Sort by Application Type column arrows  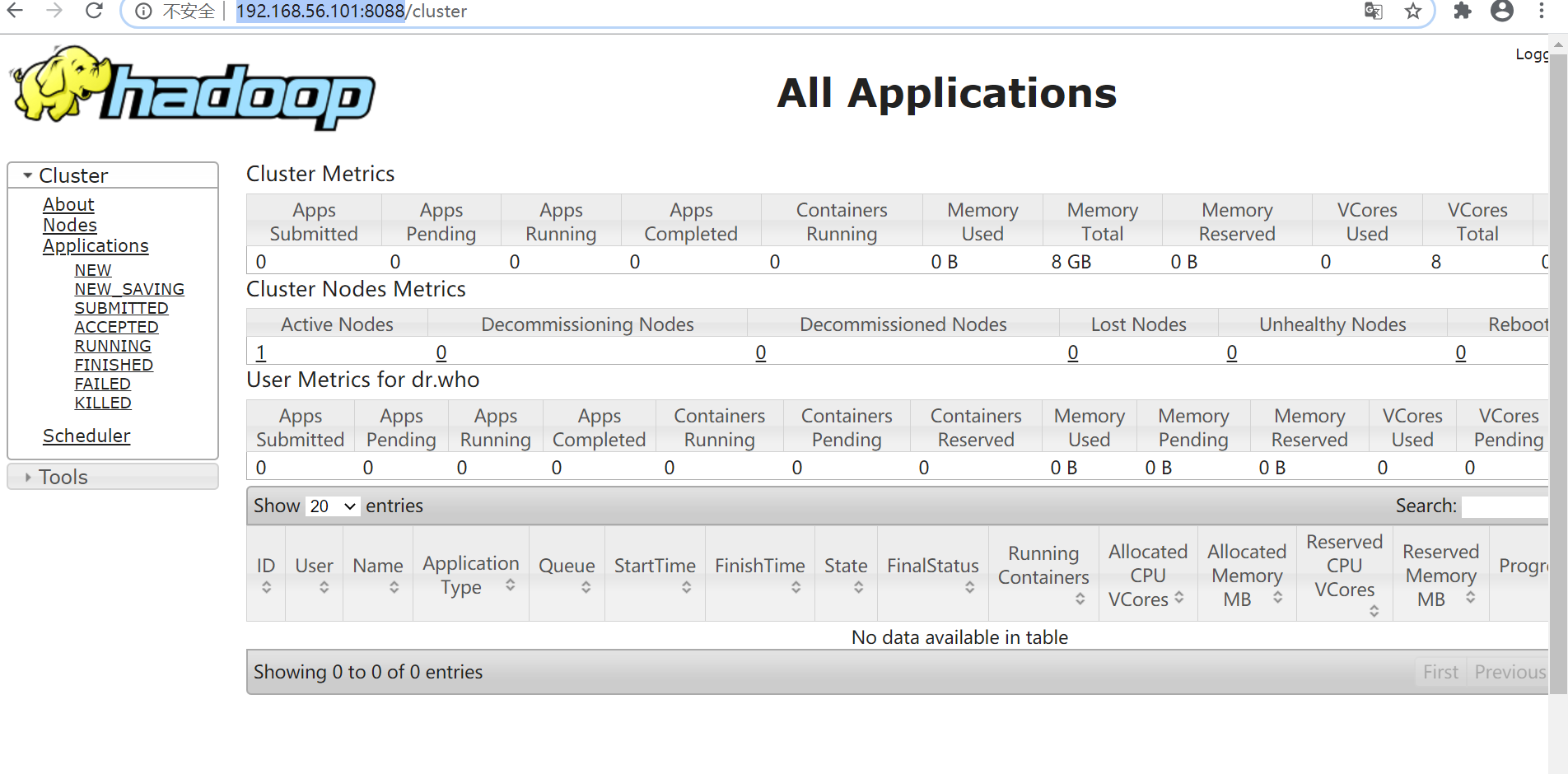point(510,585)
